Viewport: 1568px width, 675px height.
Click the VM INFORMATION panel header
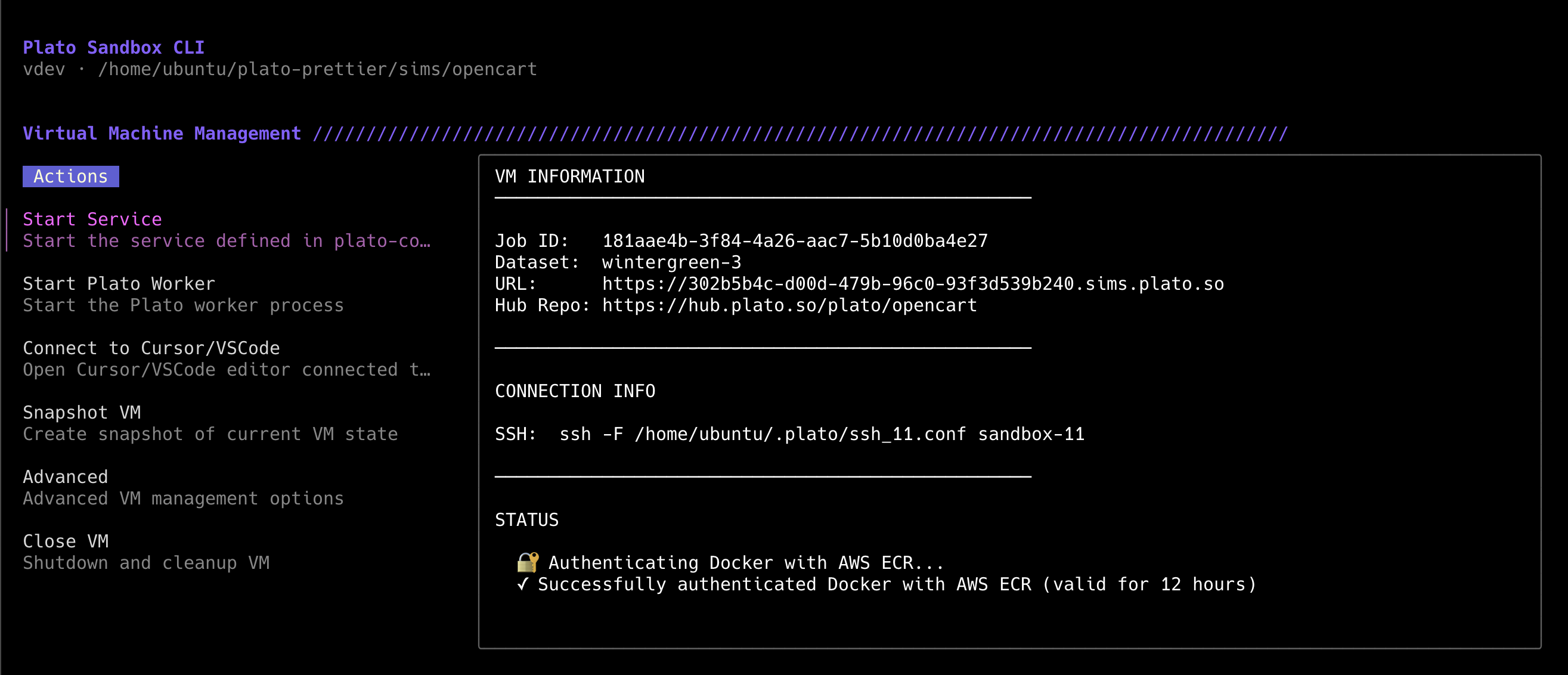[570, 177]
